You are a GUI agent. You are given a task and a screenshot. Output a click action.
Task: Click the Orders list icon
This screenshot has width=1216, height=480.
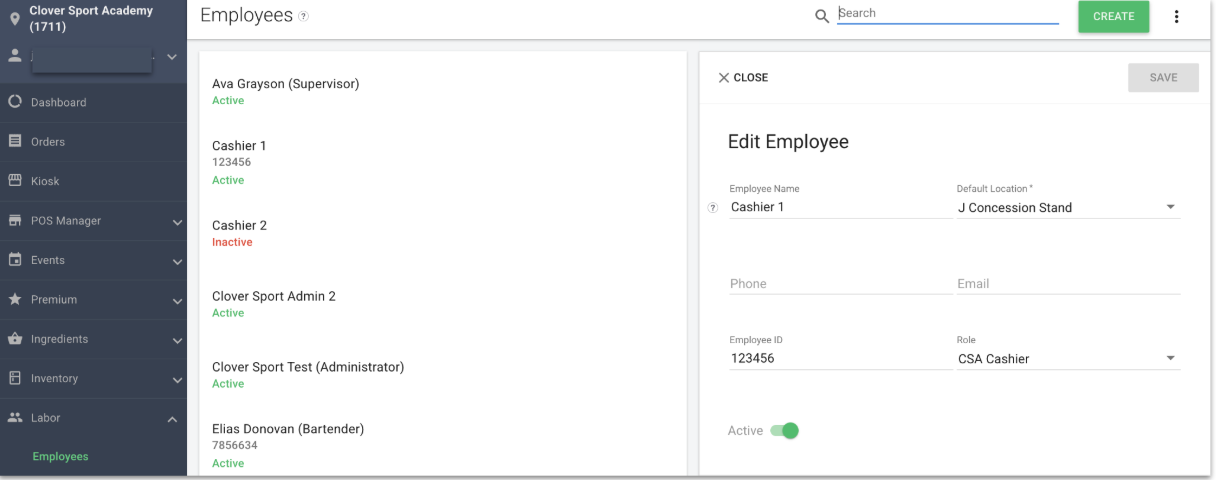tap(15, 141)
